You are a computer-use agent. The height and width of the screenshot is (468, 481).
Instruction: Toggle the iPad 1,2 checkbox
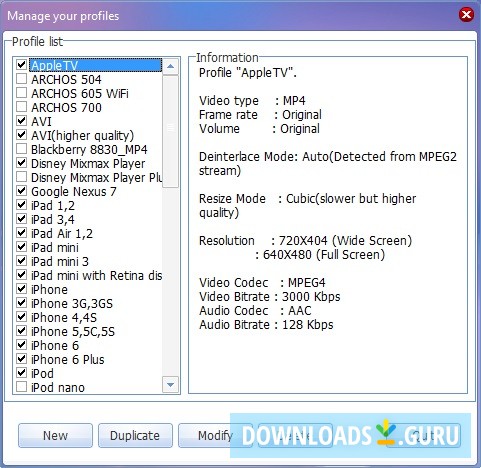click(x=22, y=205)
